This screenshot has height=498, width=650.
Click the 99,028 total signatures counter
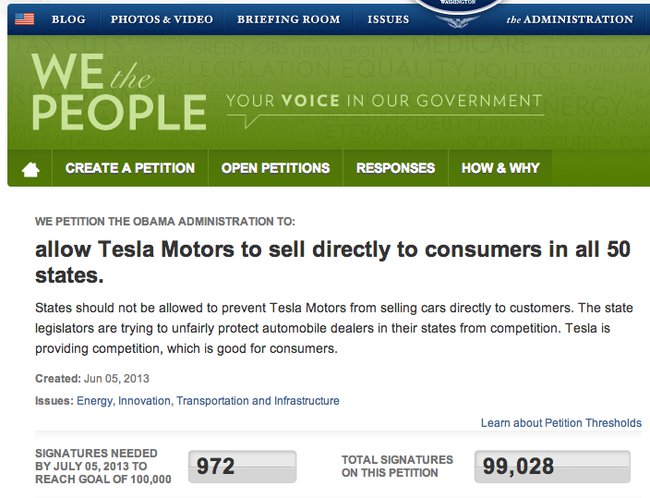tap(553, 466)
